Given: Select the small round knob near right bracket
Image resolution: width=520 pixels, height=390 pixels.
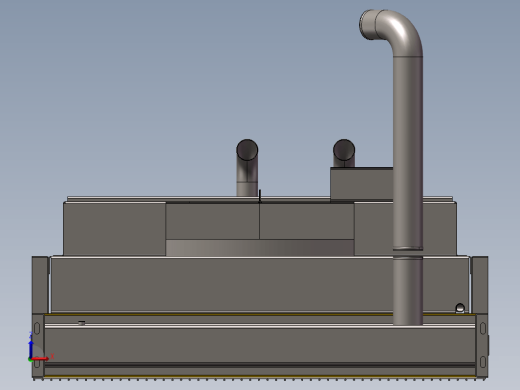Looking at the screenshot, I should tap(460, 308).
